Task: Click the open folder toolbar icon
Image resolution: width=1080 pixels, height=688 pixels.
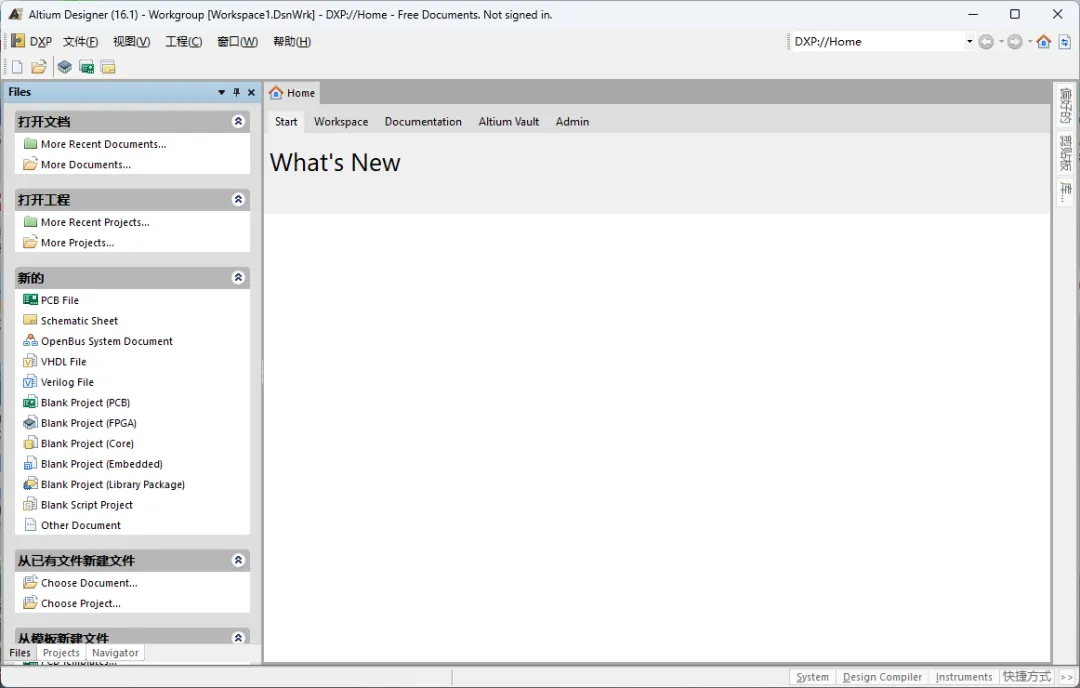Action: tap(39, 67)
